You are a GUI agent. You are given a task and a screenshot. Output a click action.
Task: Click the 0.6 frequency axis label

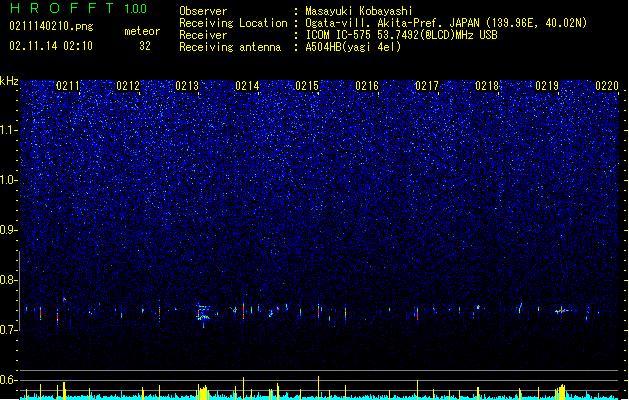[8, 380]
